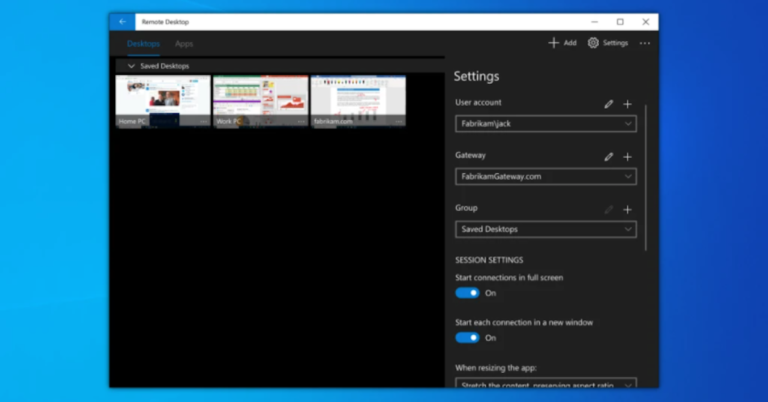Open the Work PC desktop thumbnail
The width and height of the screenshot is (768, 402).
pos(260,100)
